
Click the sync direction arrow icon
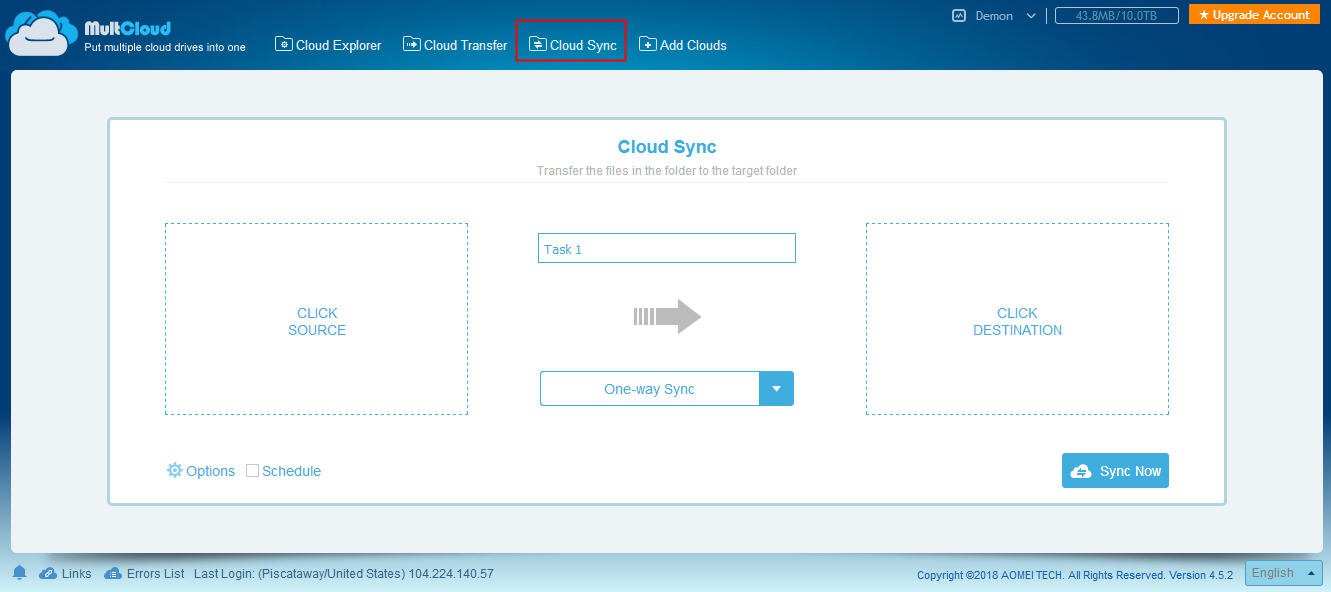click(x=667, y=317)
